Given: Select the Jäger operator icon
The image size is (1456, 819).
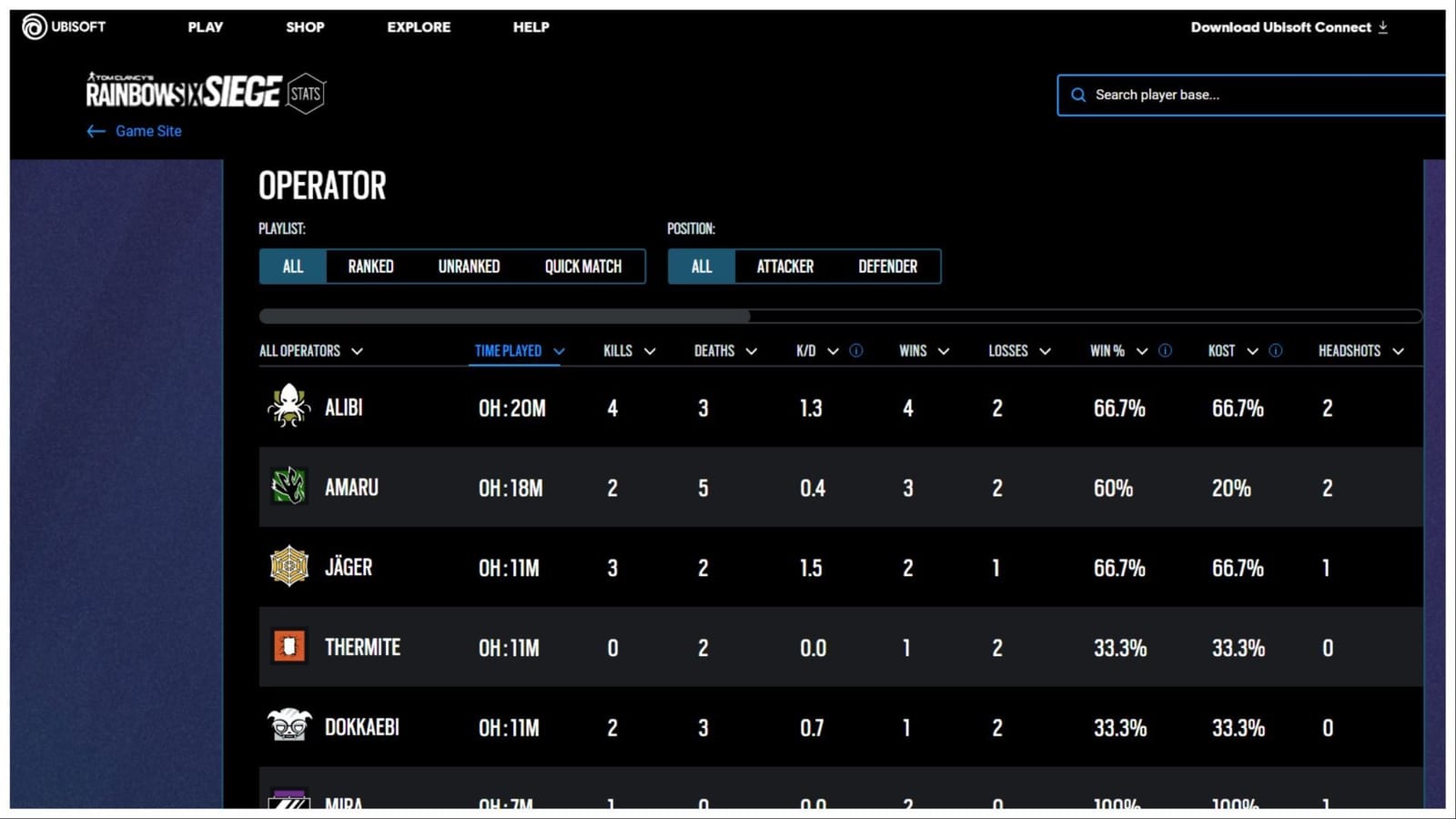Looking at the screenshot, I should point(288,567).
